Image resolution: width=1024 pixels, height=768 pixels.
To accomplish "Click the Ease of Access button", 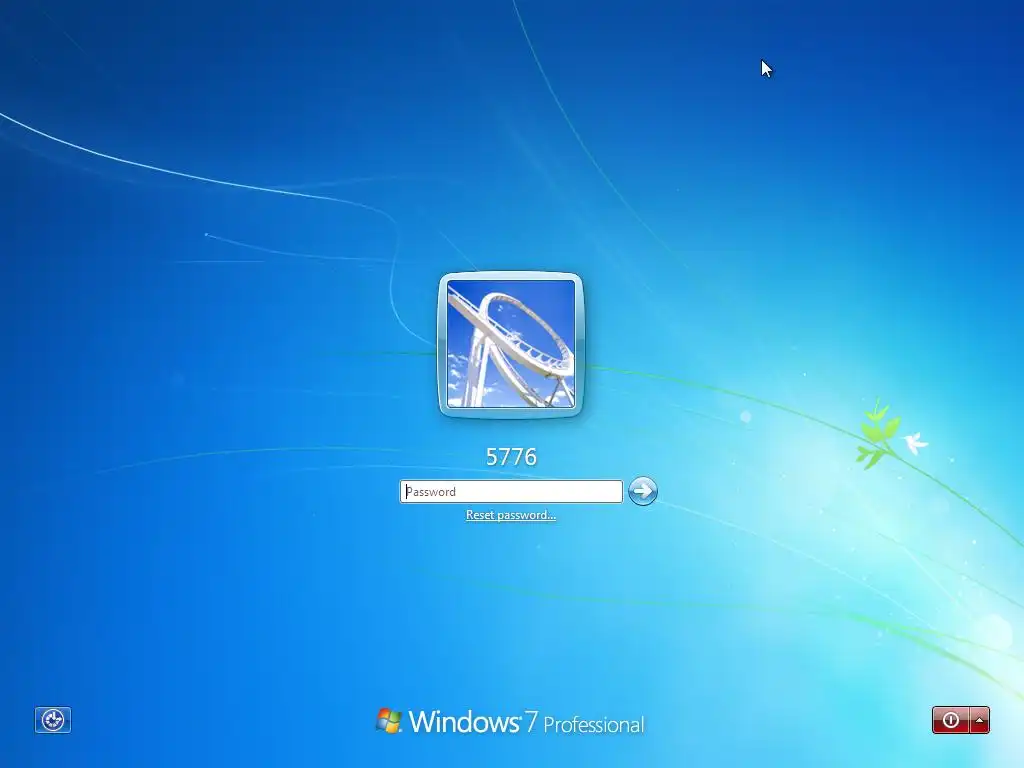I will [53, 720].
